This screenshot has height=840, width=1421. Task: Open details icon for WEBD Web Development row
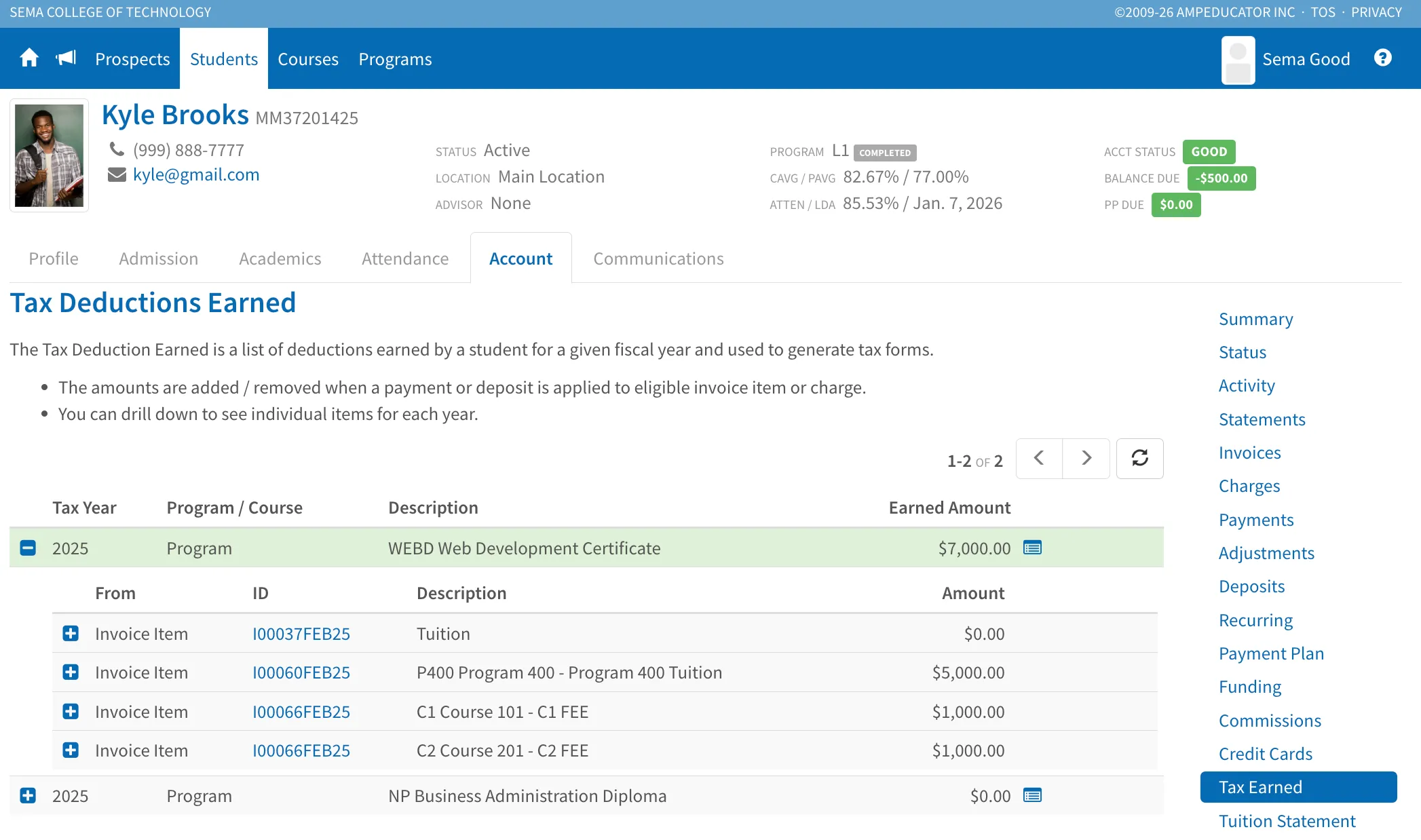[1032, 548]
